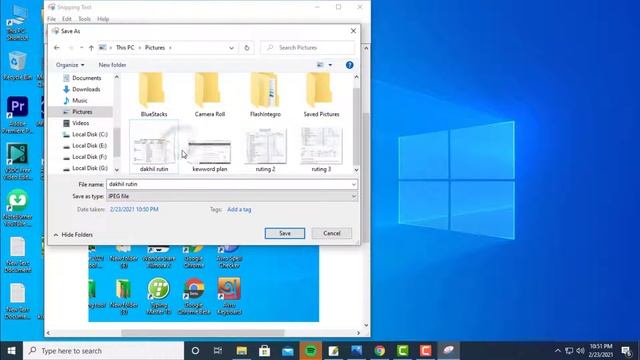
Task: Open Microsoft Store from taskbar
Action: pos(264,351)
